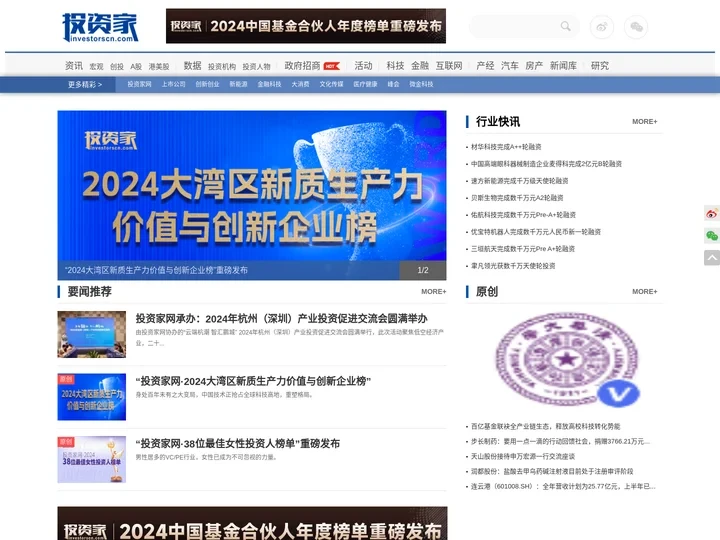720x540 pixels.
Task: Open the Weibo icon in the header
Action: (x=602, y=27)
